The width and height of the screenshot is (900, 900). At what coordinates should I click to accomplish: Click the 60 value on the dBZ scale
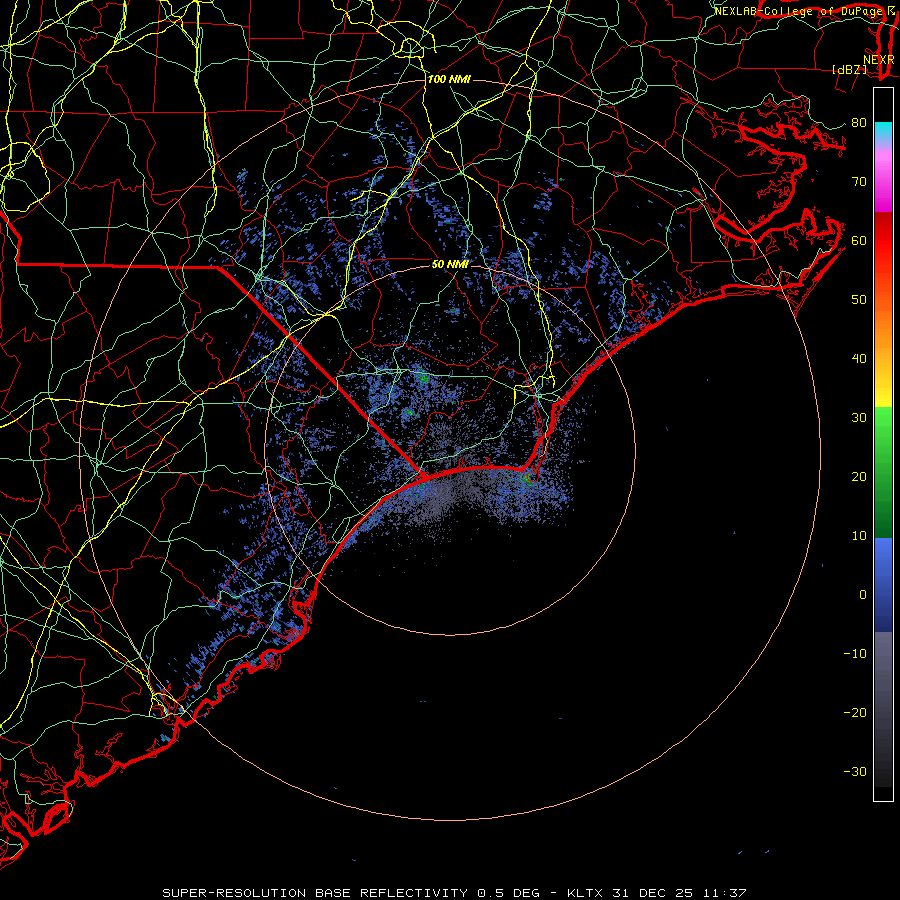[859, 241]
